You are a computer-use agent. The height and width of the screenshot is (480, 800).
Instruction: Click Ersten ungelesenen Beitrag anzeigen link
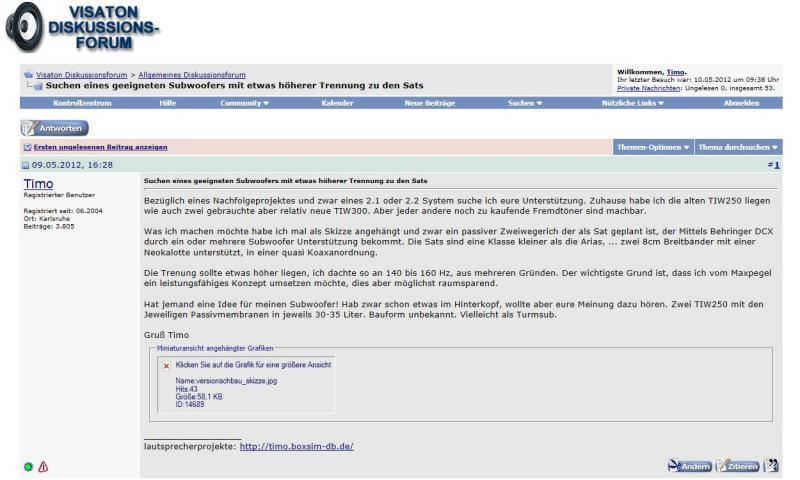(101, 147)
